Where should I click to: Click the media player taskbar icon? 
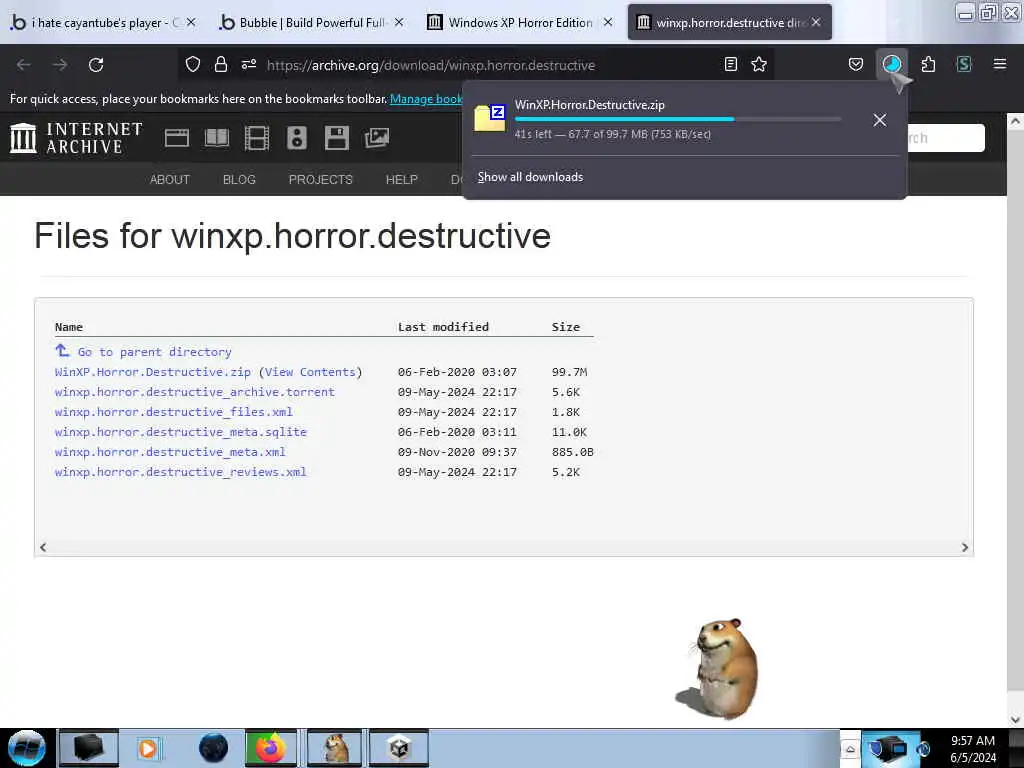[149, 748]
